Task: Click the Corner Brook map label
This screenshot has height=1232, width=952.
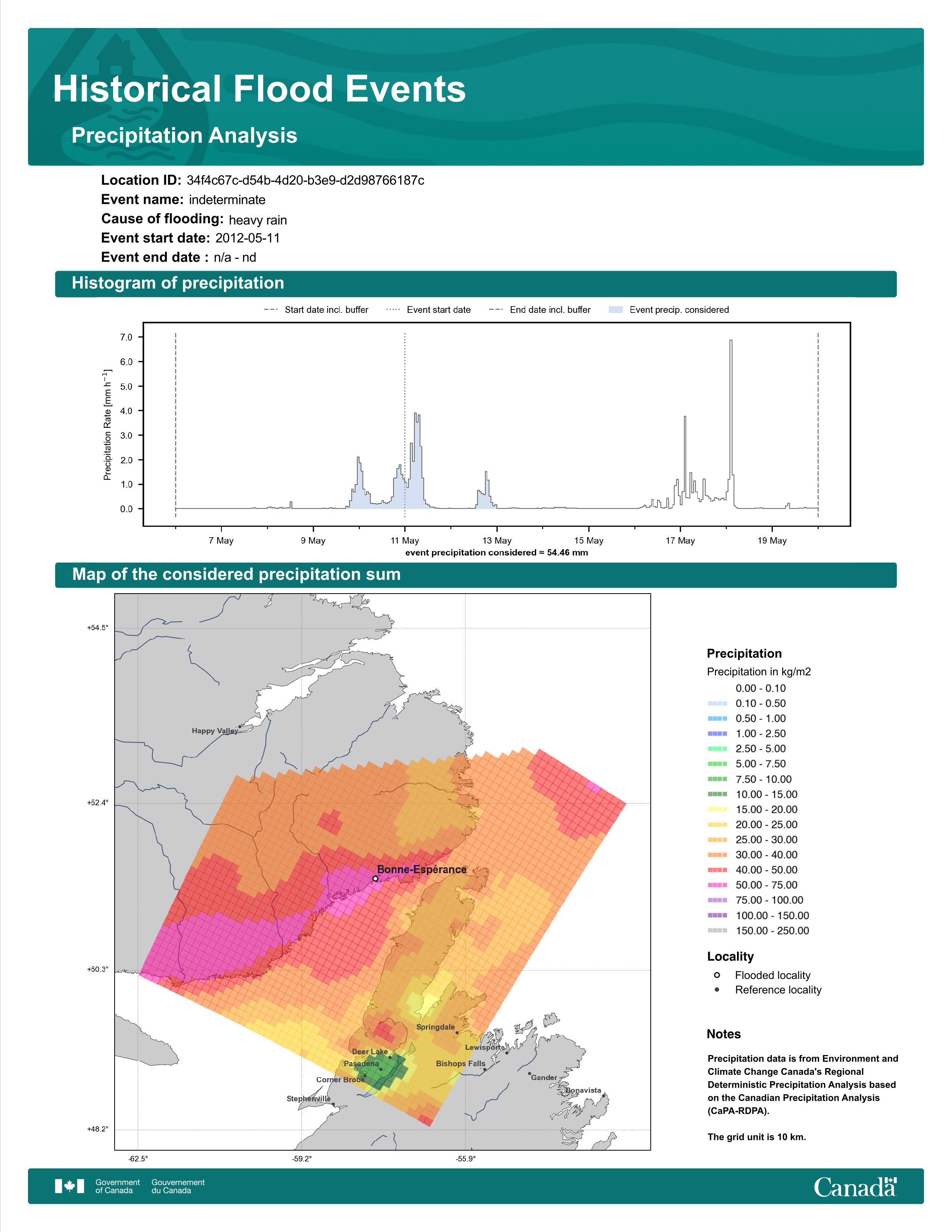Action: (340, 1080)
